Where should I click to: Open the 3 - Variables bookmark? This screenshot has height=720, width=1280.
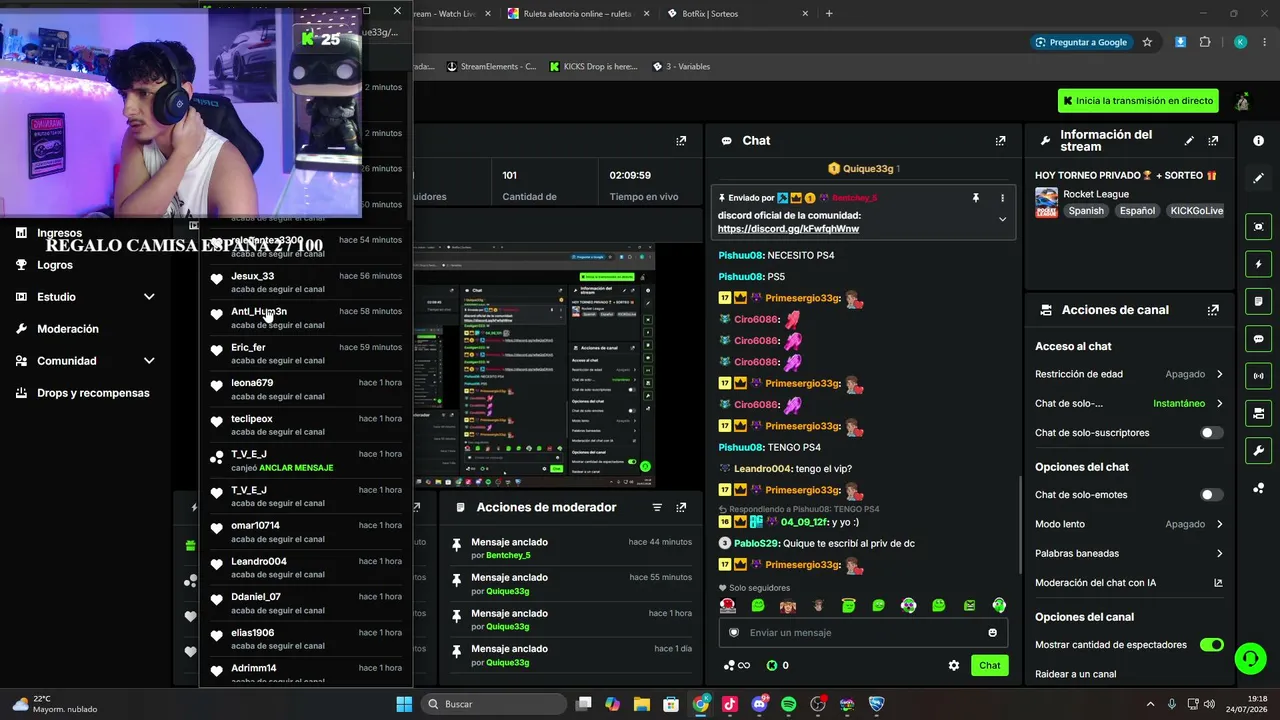[x=681, y=67]
